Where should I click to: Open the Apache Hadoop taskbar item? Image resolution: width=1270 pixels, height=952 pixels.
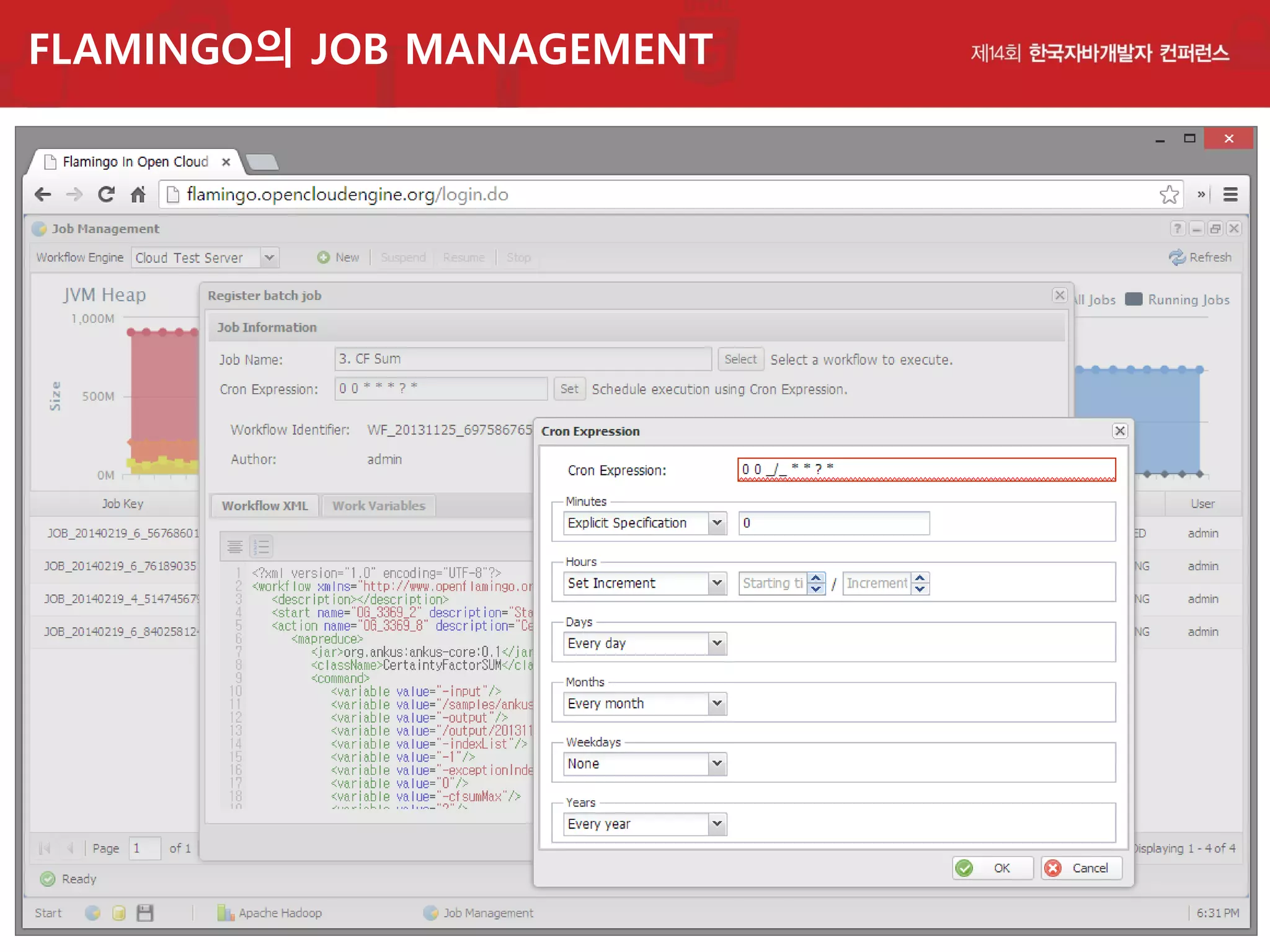tap(270, 913)
